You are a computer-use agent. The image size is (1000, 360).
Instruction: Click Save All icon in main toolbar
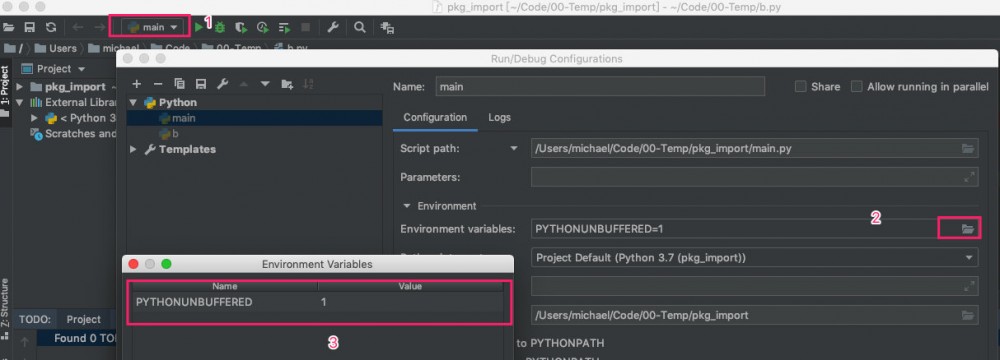29,27
